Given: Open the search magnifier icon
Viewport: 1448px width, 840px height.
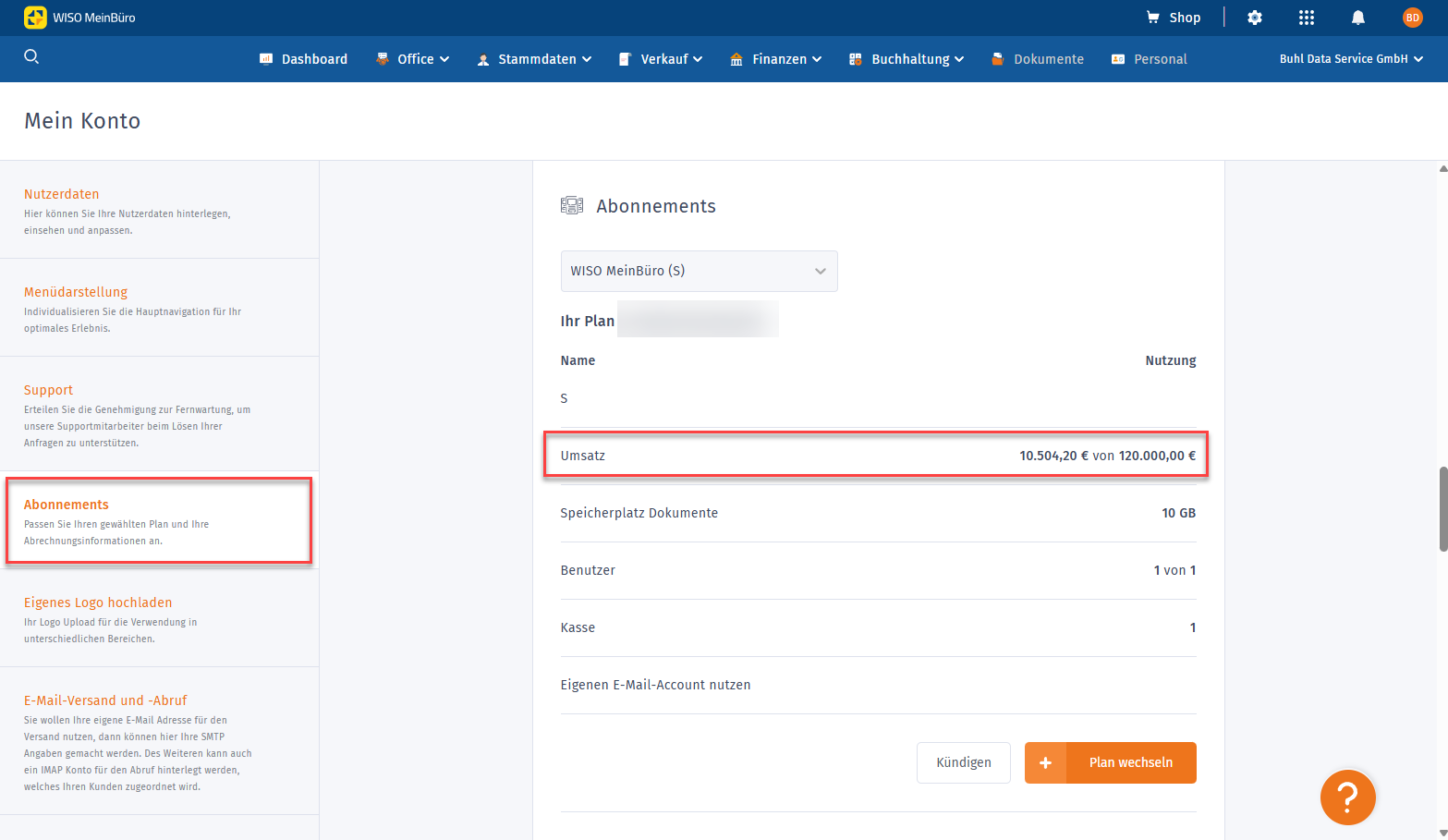Looking at the screenshot, I should (31, 57).
